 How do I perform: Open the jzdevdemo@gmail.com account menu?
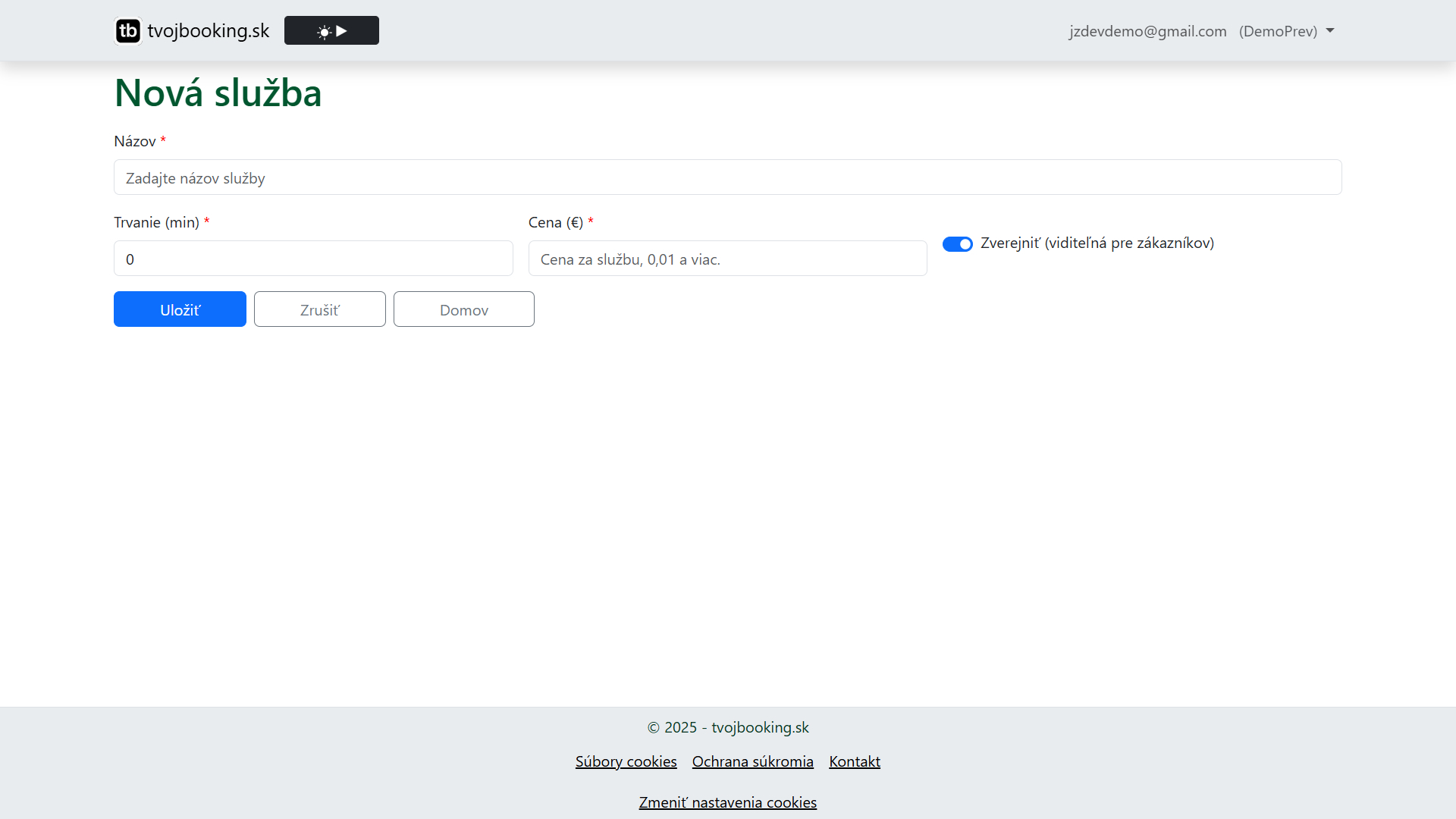(x=1147, y=31)
